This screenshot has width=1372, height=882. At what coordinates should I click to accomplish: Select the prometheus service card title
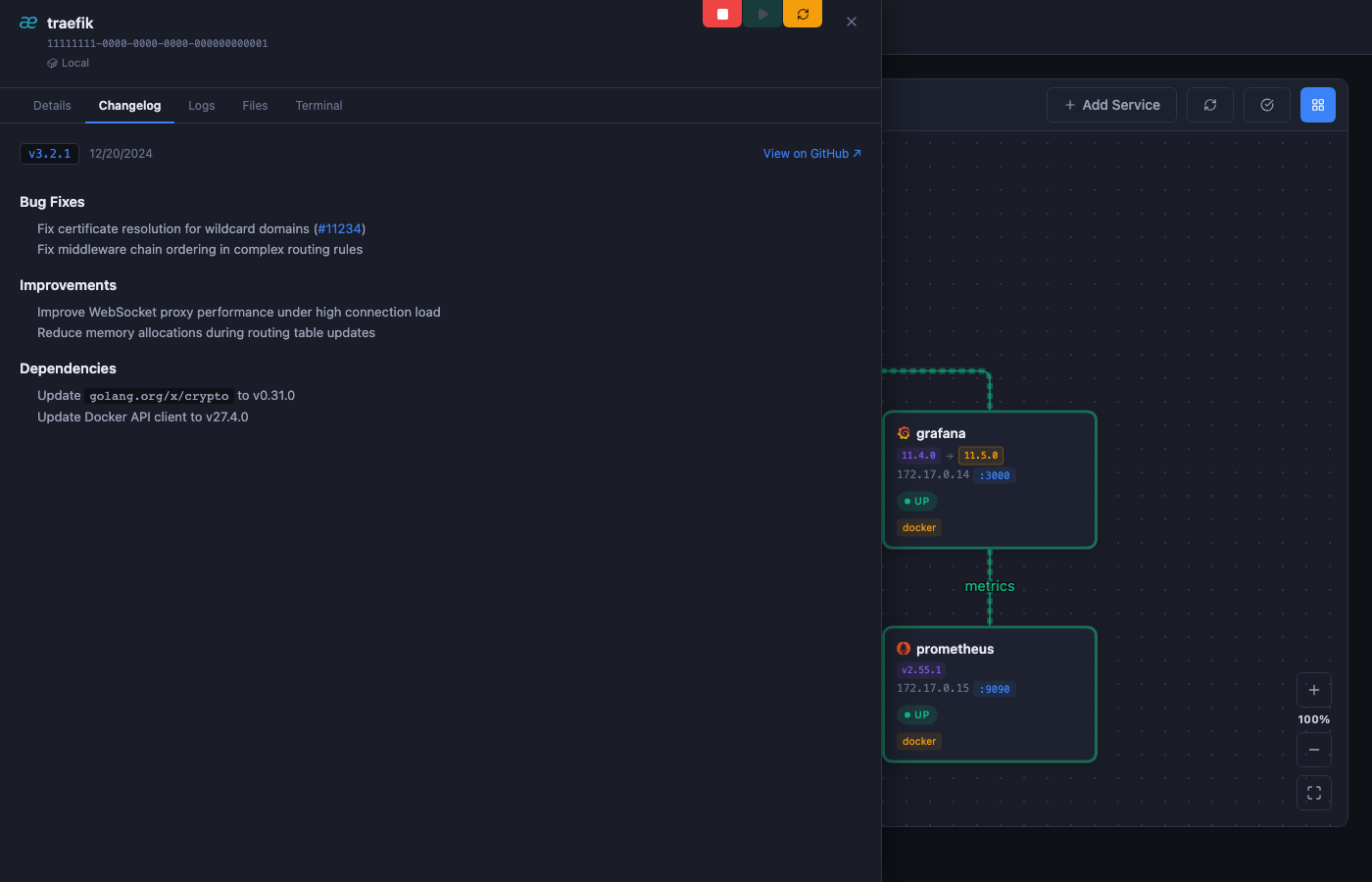955,649
